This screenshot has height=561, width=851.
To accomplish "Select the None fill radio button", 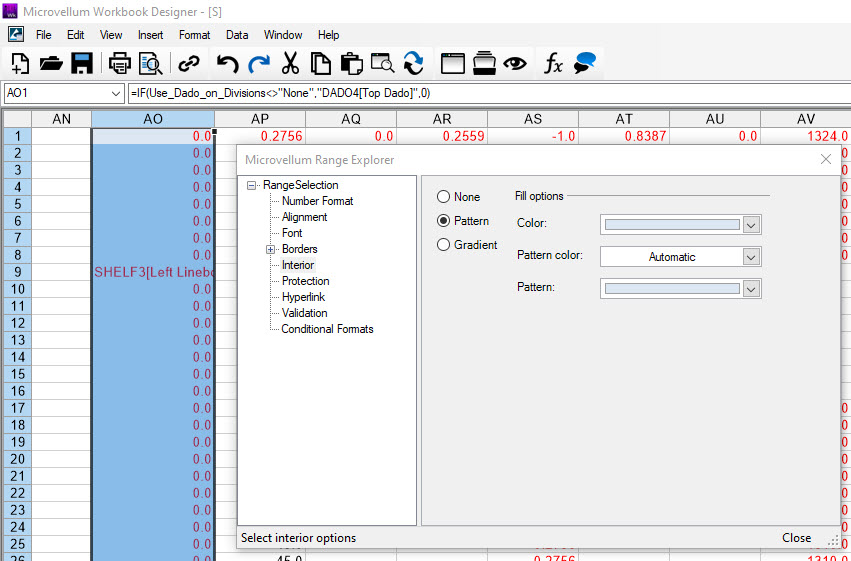I will pyautogui.click(x=444, y=197).
